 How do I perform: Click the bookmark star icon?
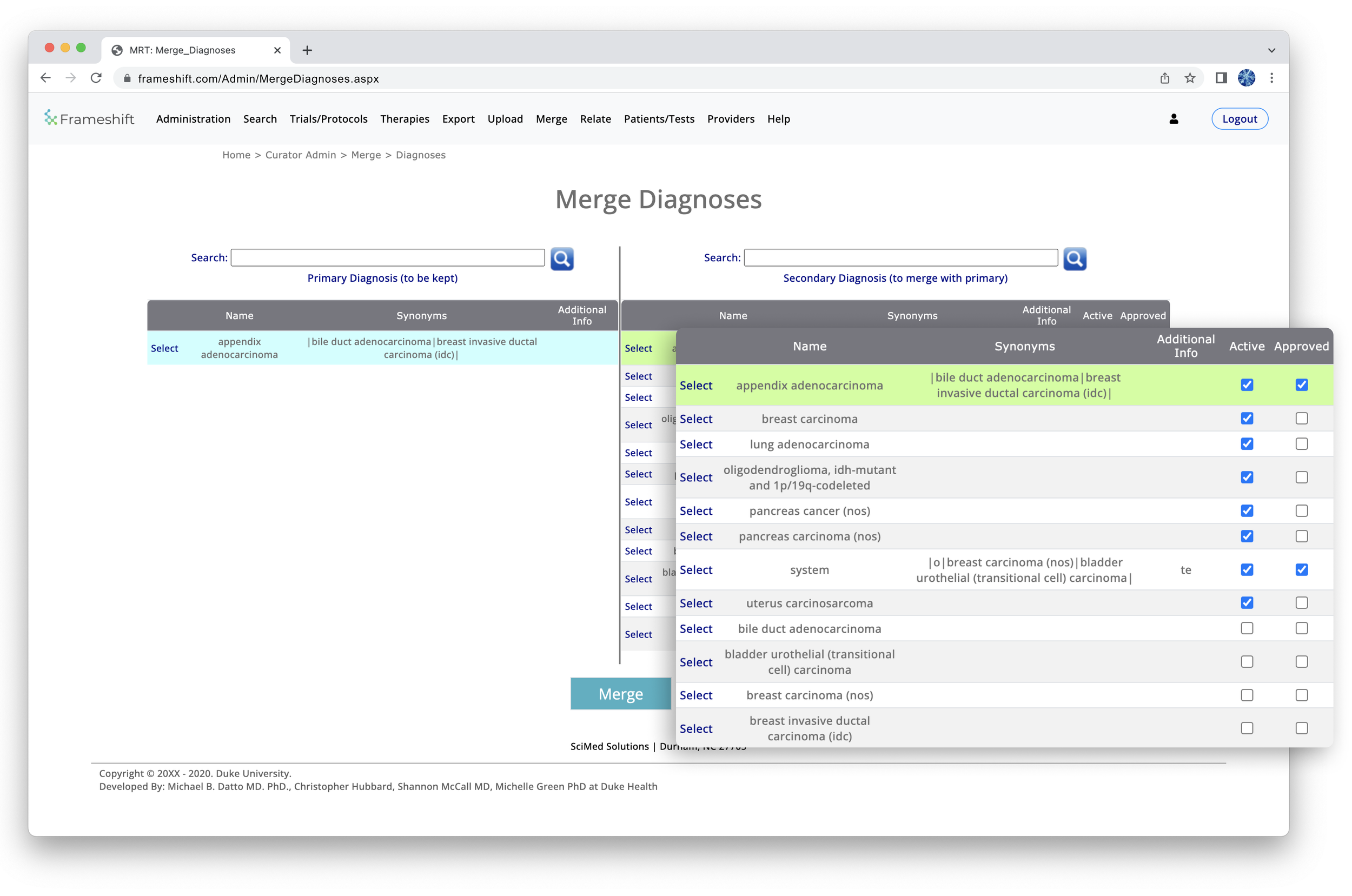point(1190,78)
